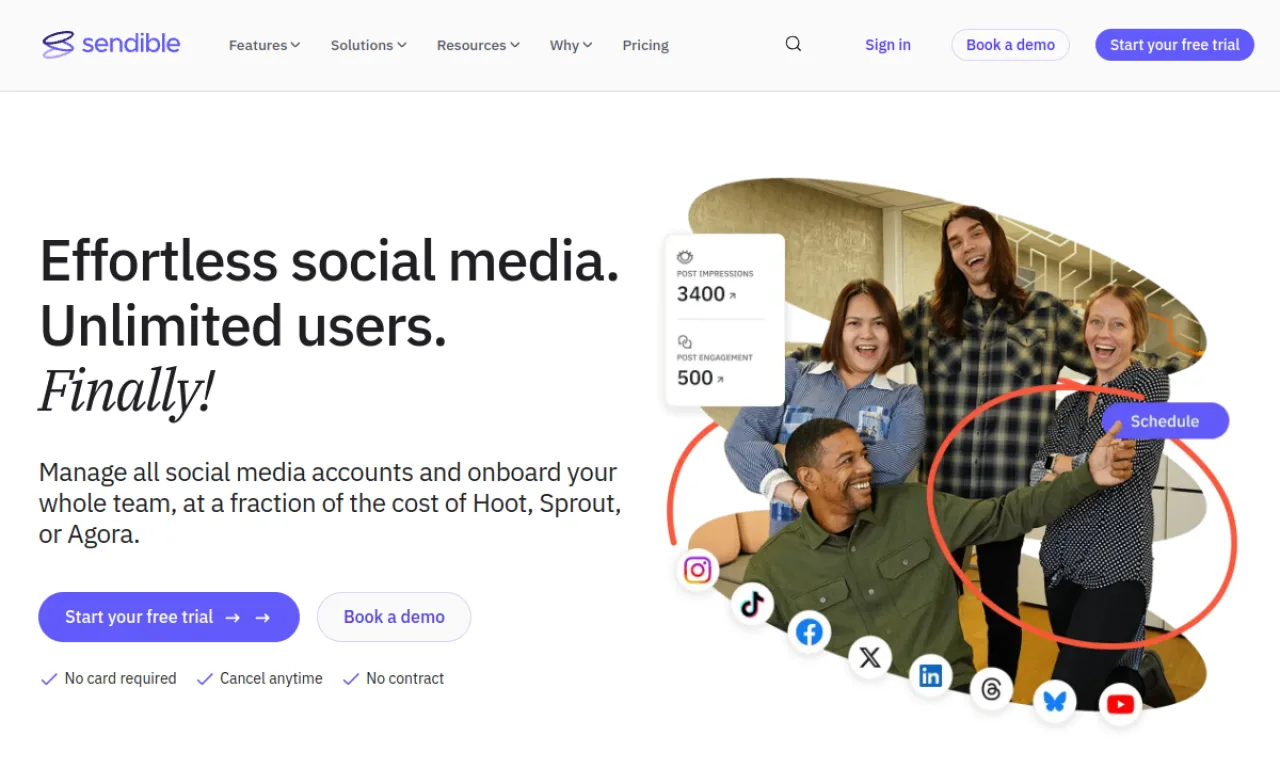
Task: Click the TikTok icon
Action: pyautogui.click(x=752, y=603)
